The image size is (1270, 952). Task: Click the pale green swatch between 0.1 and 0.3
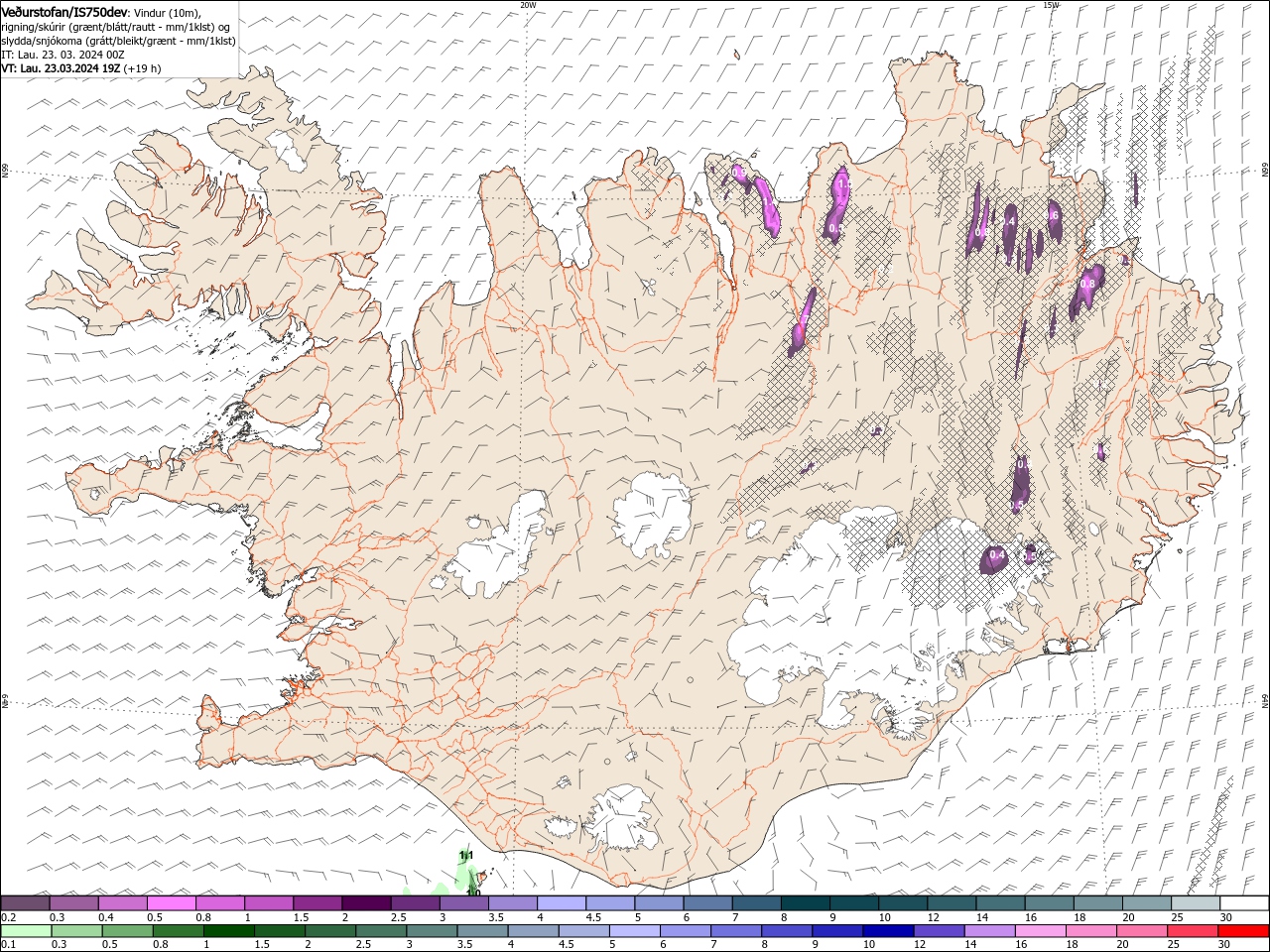tap(25, 931)
